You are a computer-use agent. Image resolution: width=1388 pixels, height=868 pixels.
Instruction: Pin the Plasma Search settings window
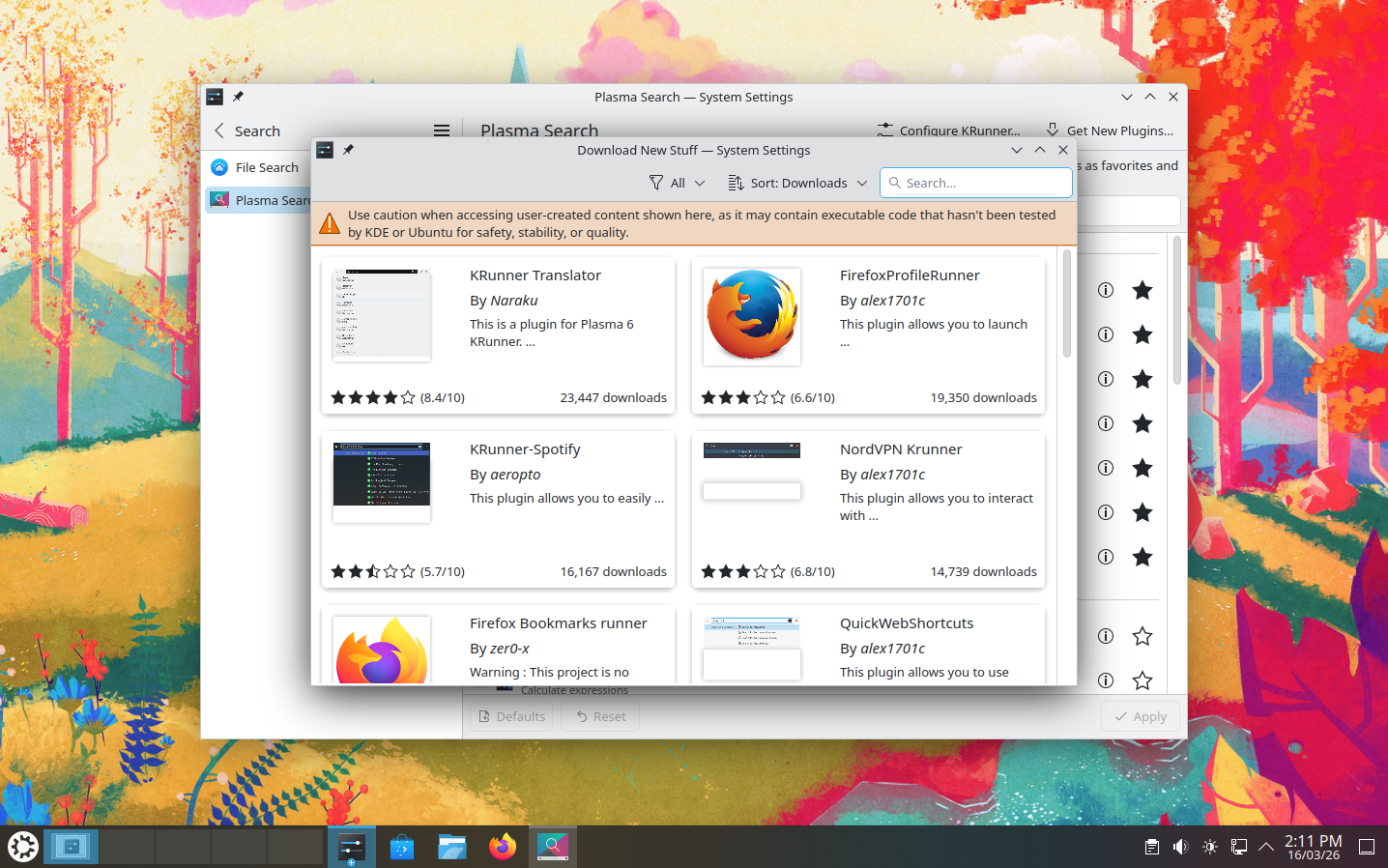click(239, 97)
